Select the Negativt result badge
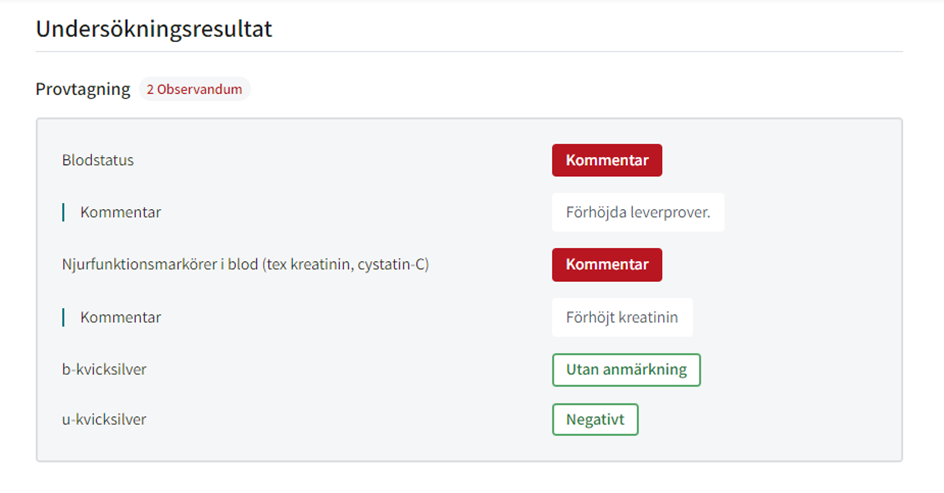The height and width of the screenshot is (493, 944). coord(595,420)
